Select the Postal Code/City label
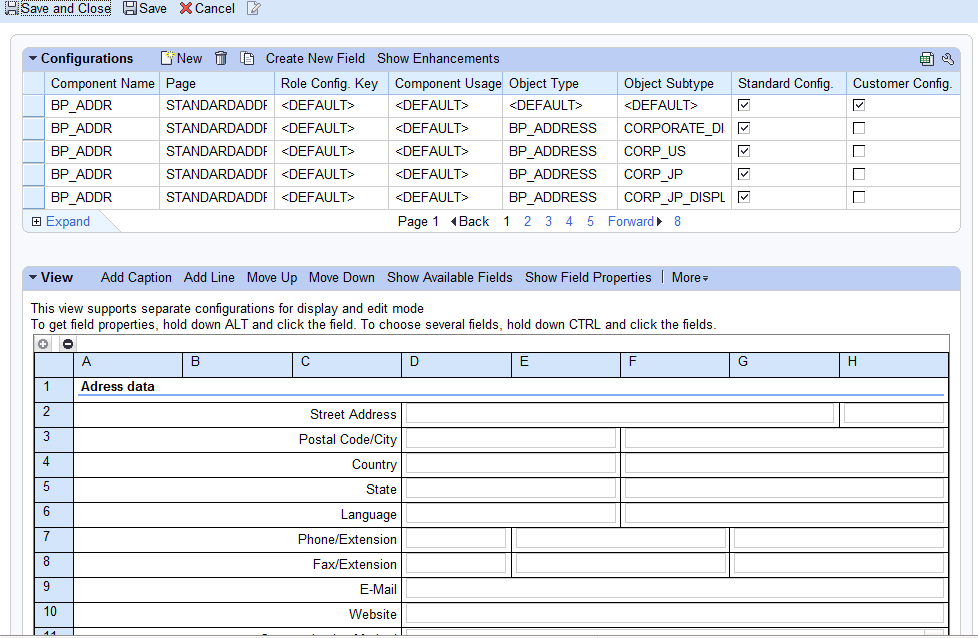 (x=347, y=439)
